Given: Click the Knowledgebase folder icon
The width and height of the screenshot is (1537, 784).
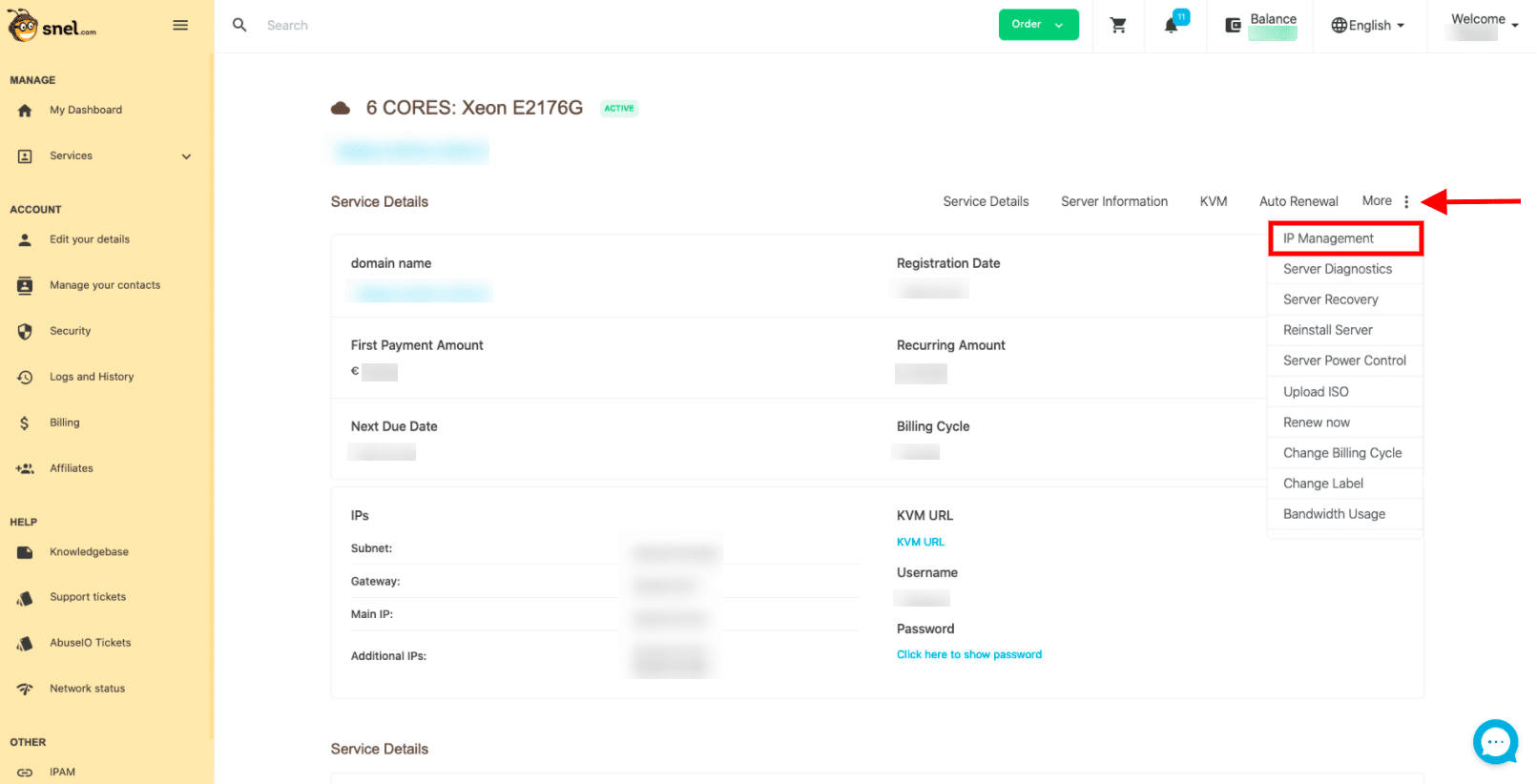Looking at the screenshot, I should (25, 552).
